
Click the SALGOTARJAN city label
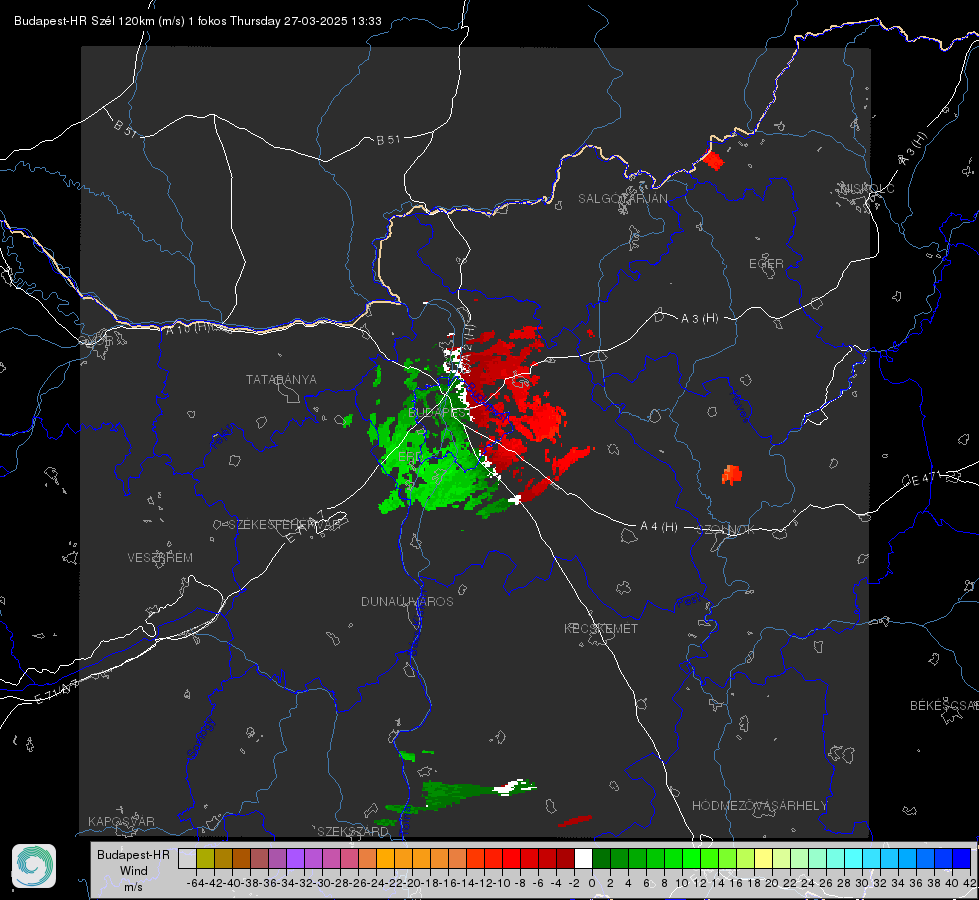(622, 199)
